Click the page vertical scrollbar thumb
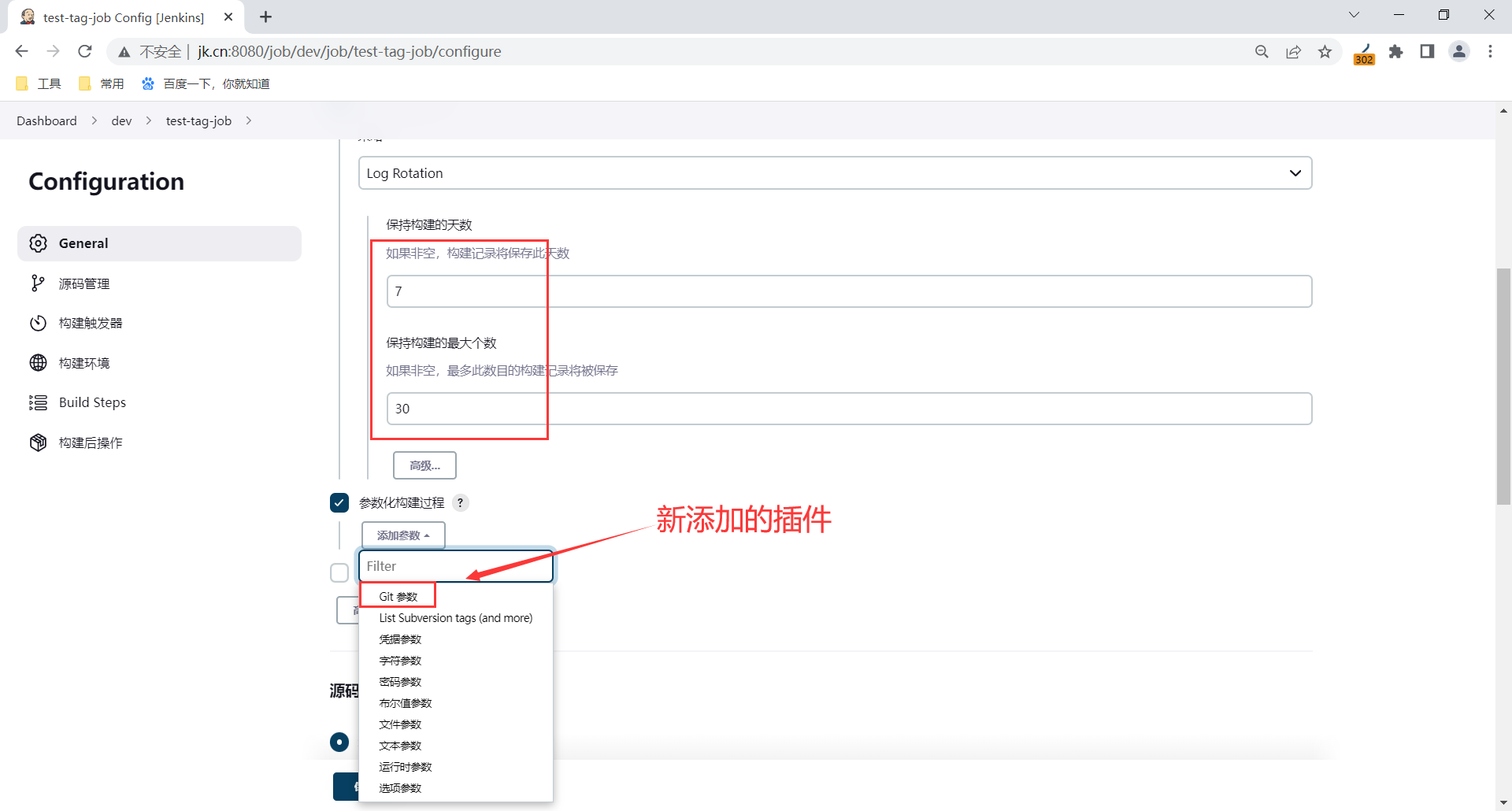 coord(1503,386)
